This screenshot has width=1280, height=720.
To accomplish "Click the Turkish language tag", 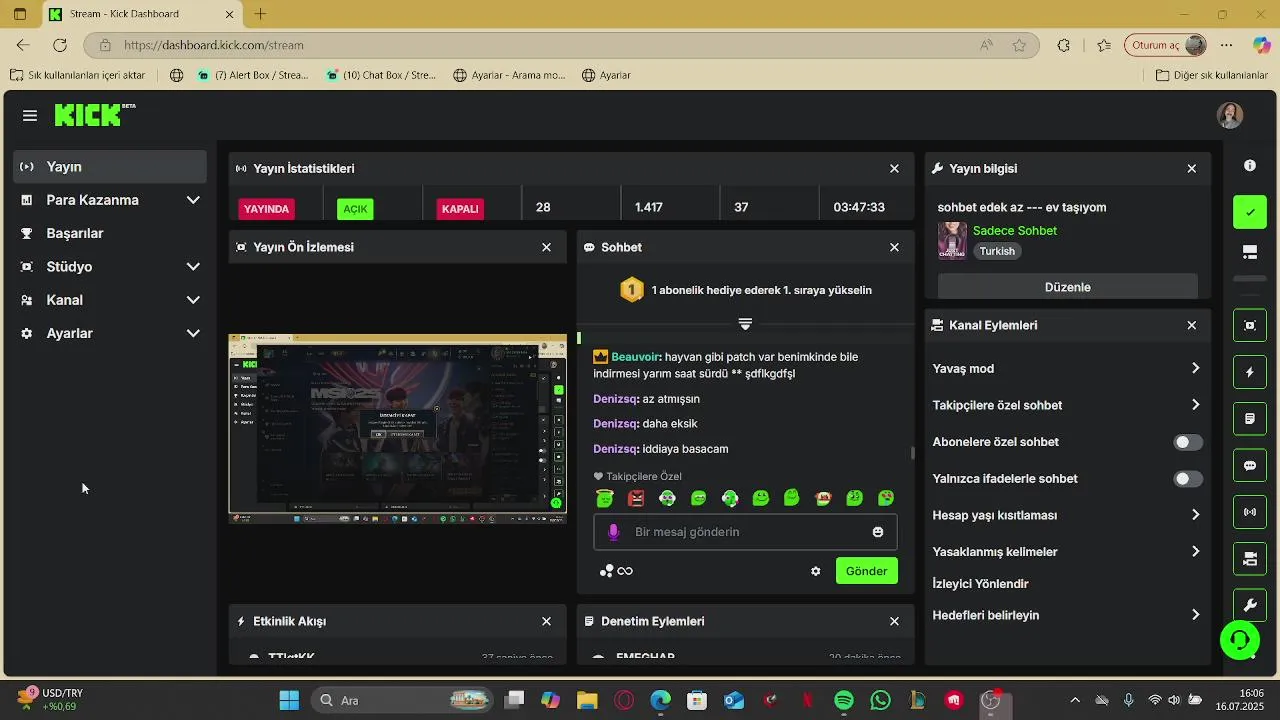I will [x=997, y=252].
